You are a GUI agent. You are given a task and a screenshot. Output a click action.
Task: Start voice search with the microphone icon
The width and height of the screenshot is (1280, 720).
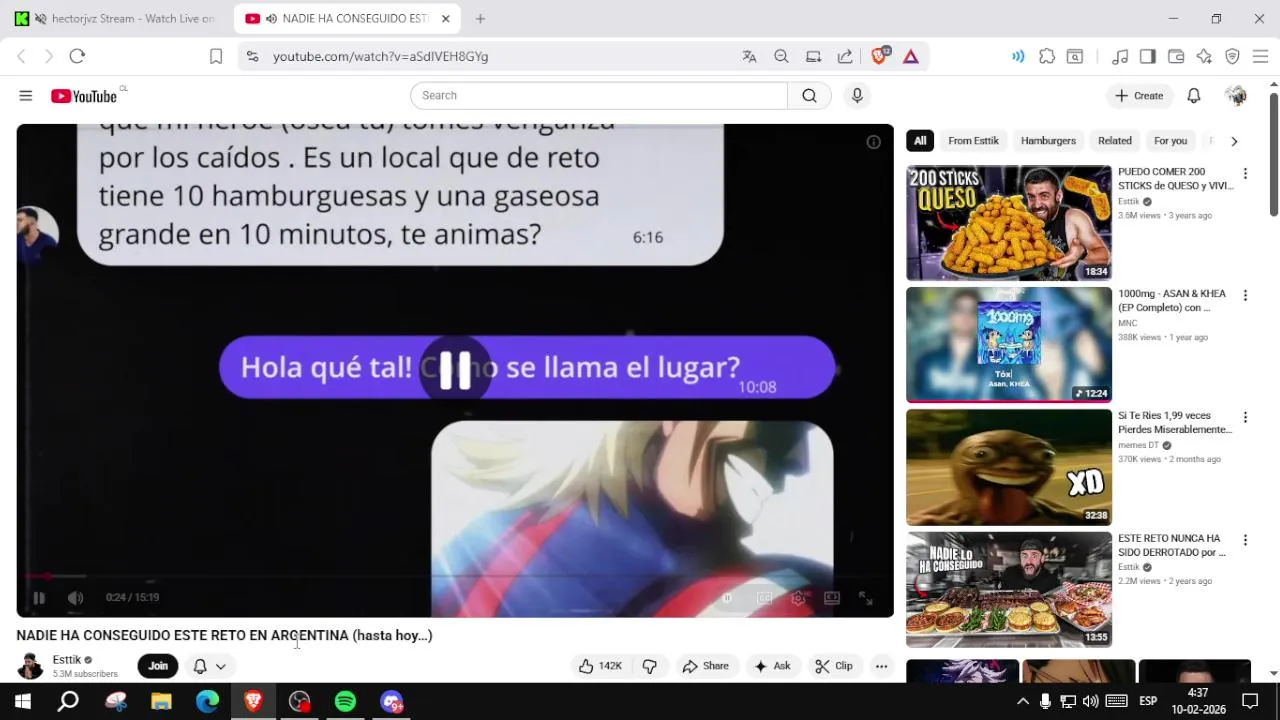click(857, 96)
